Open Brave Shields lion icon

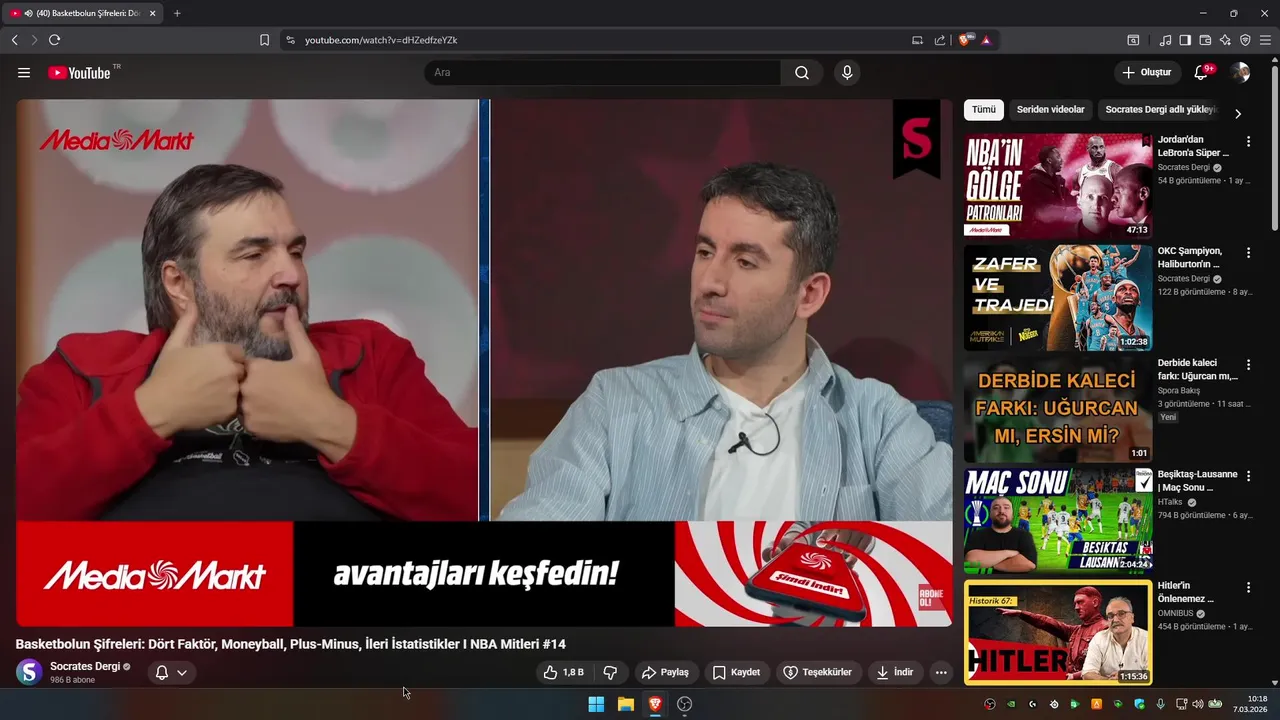click(x=965, y=40)
